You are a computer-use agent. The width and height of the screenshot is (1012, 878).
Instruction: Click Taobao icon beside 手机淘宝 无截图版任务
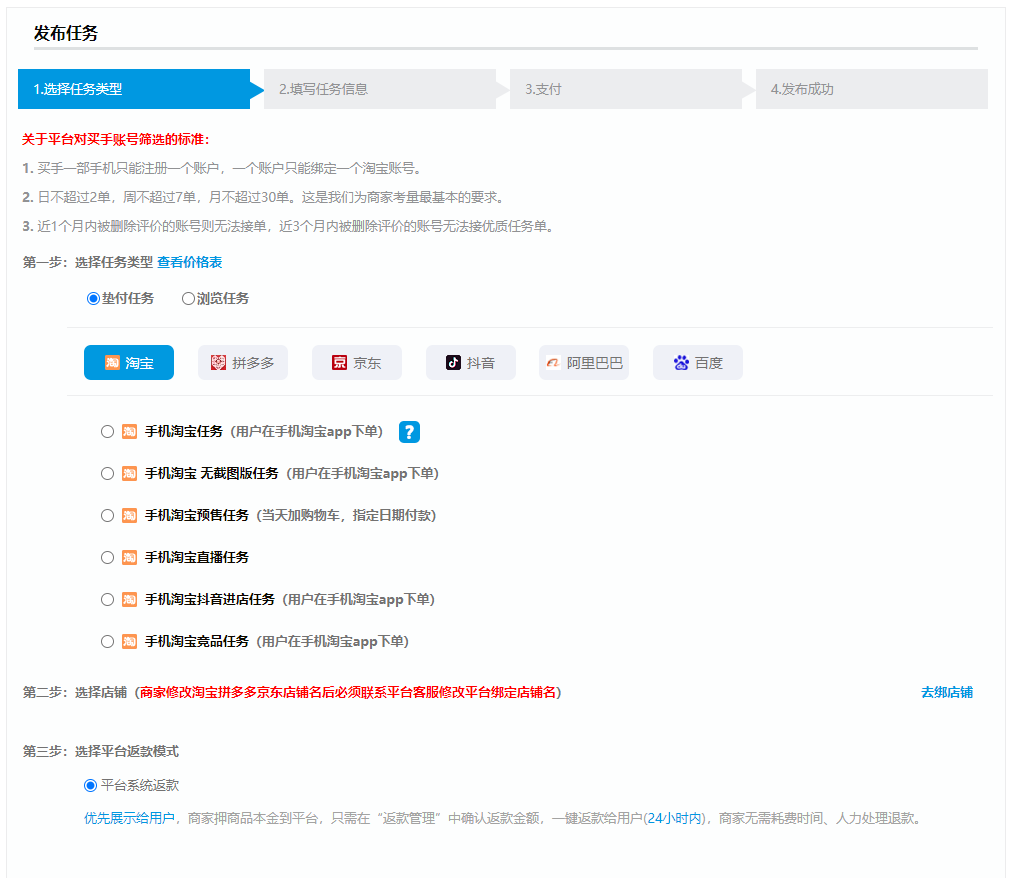tap(130, 474)
